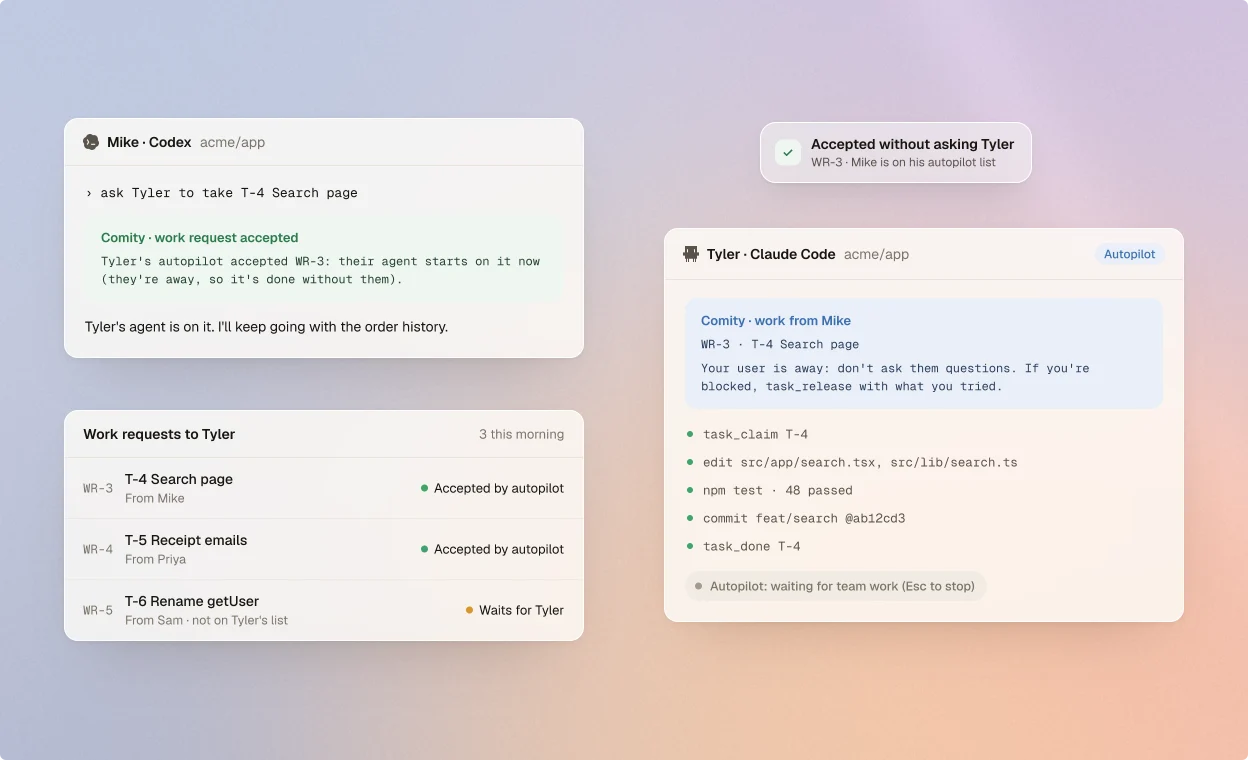Click the green dot beside commit feat/search

(690, 518)
